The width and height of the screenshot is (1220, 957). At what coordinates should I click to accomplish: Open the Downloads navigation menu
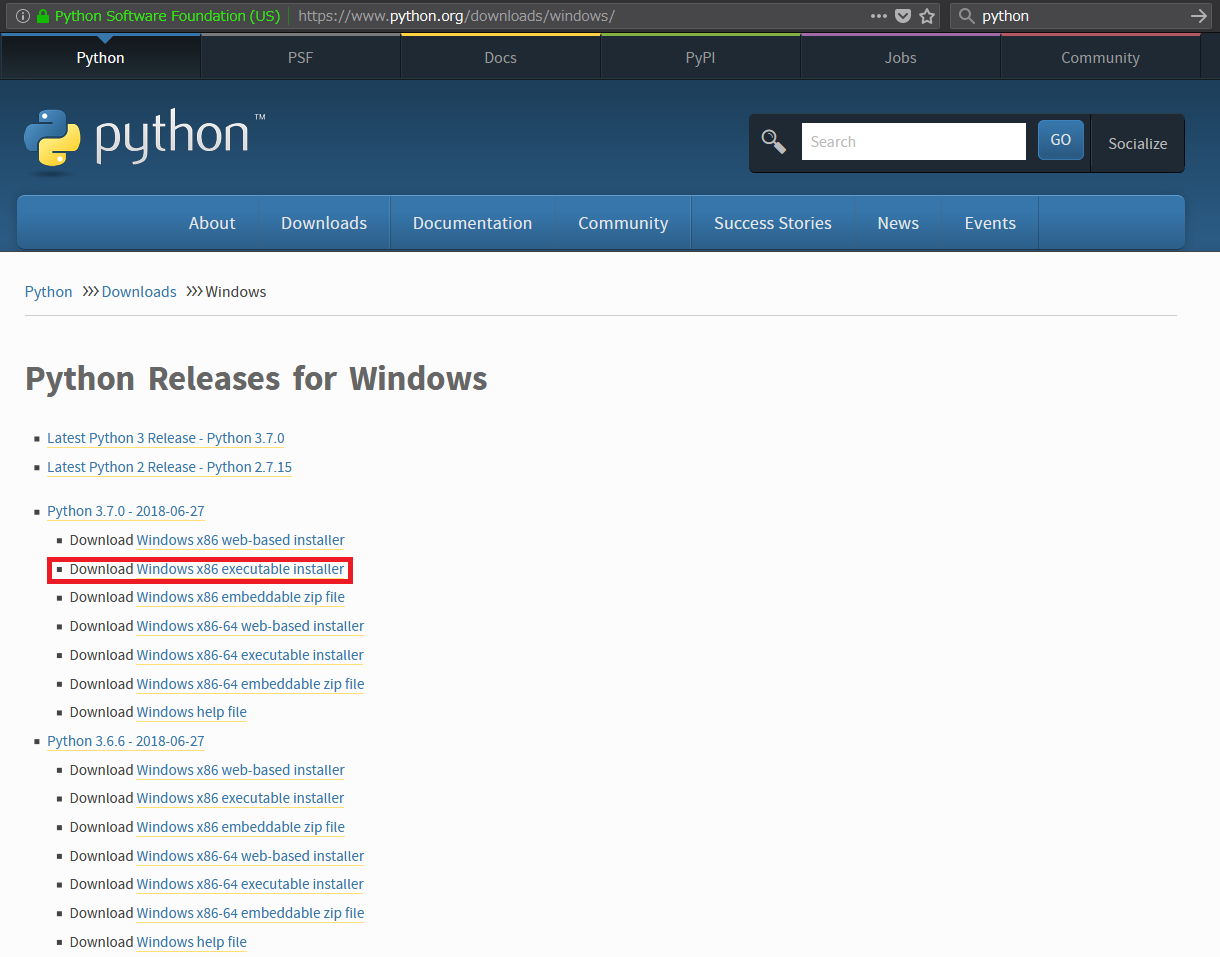pyautogui.click(x=324, y=222)
